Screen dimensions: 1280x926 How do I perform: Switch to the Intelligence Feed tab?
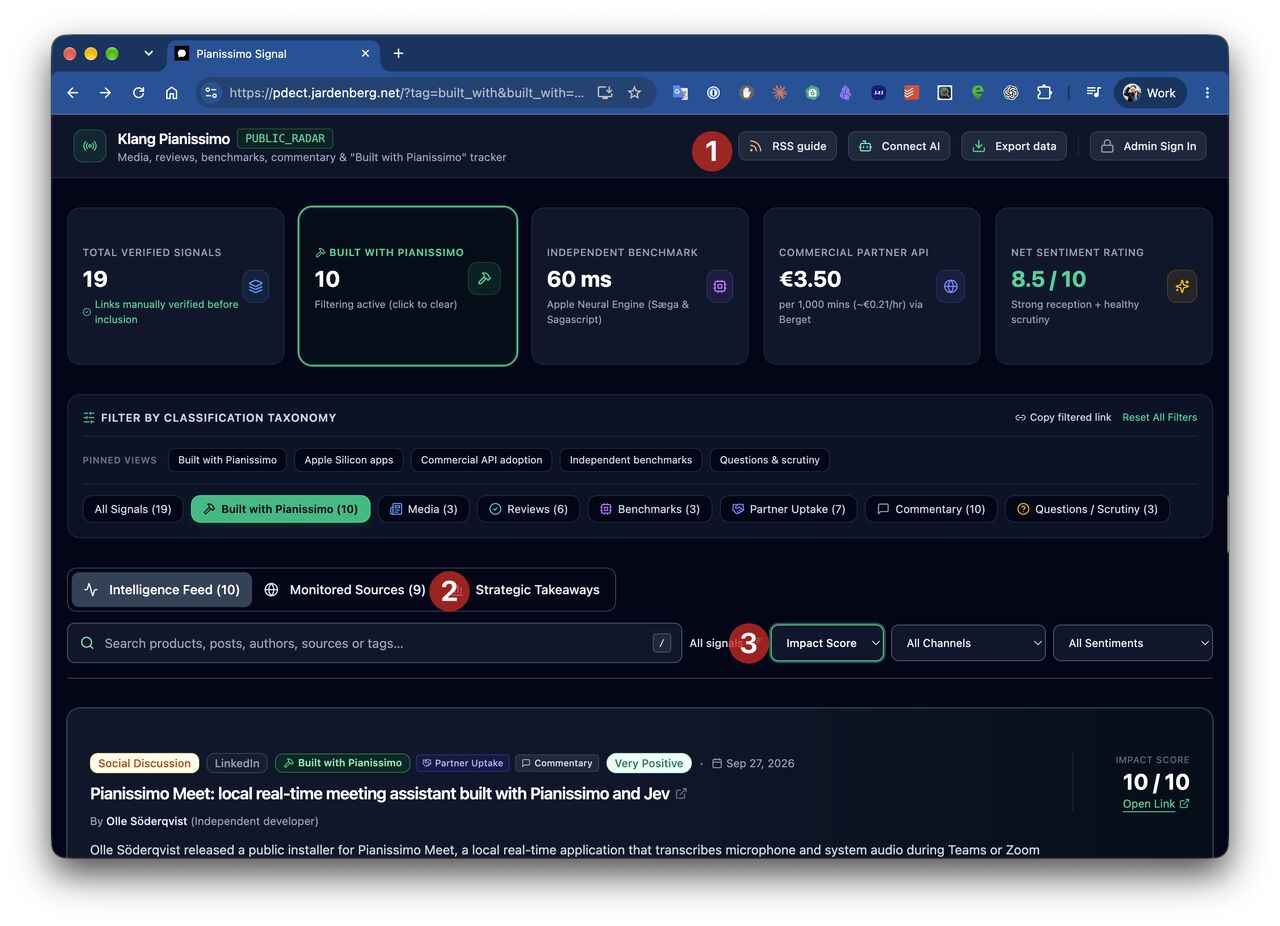point(161,590)
